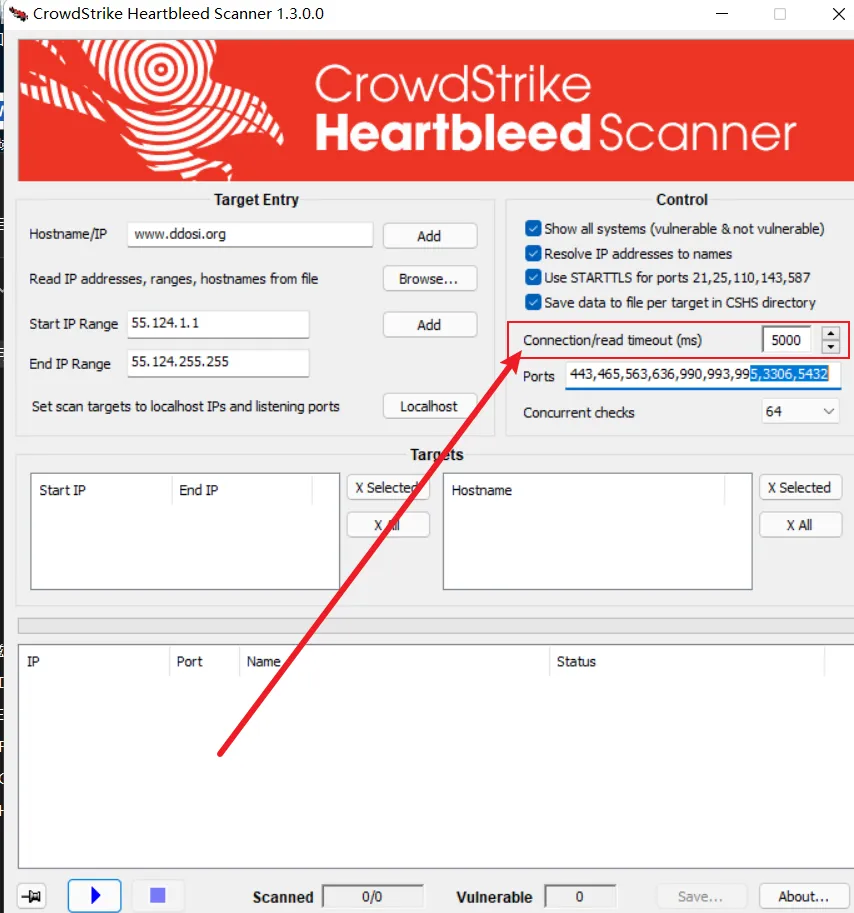Click the Hostname/IP Add button
854x913 pixels.
430,236
